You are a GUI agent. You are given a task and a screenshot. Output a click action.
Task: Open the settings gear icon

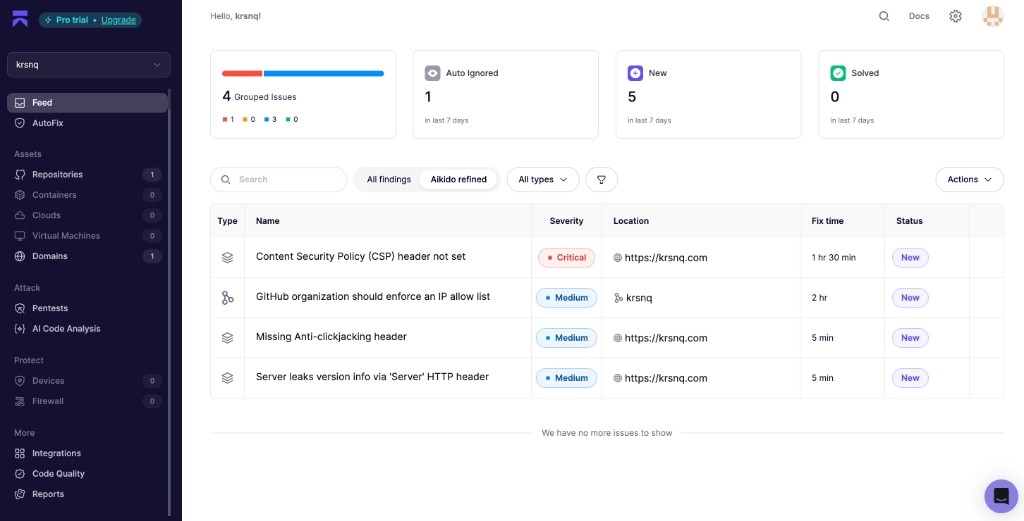point(955,16)
